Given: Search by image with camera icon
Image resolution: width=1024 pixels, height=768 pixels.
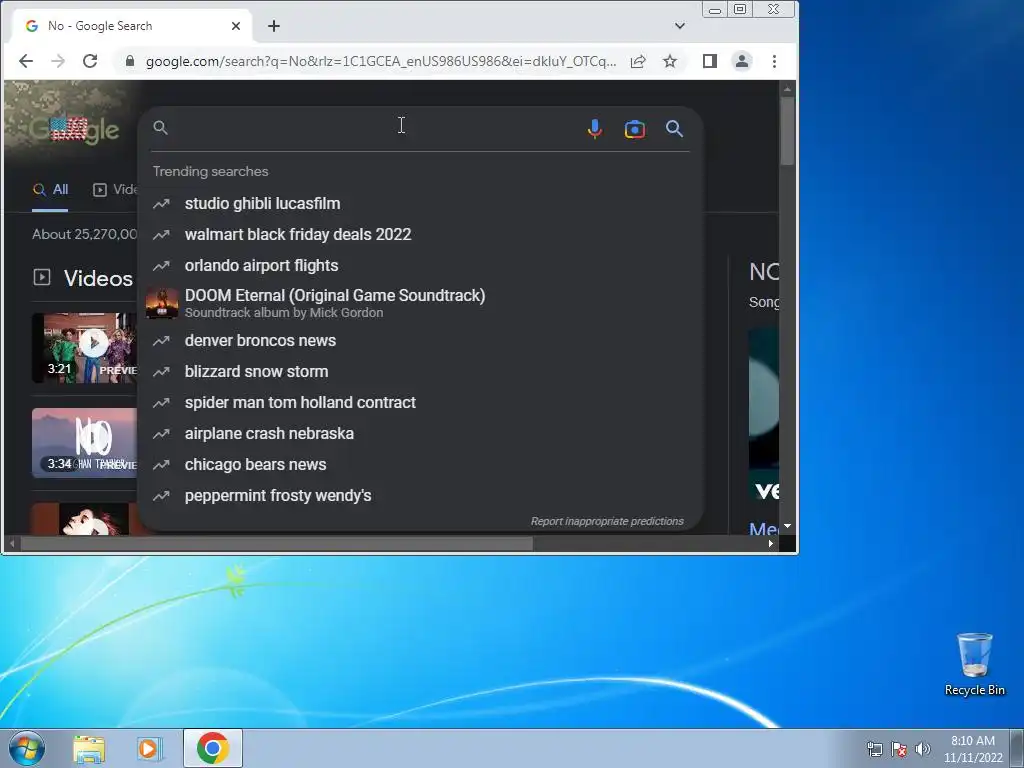Looking at the screenshot, I should pos(635,129).
